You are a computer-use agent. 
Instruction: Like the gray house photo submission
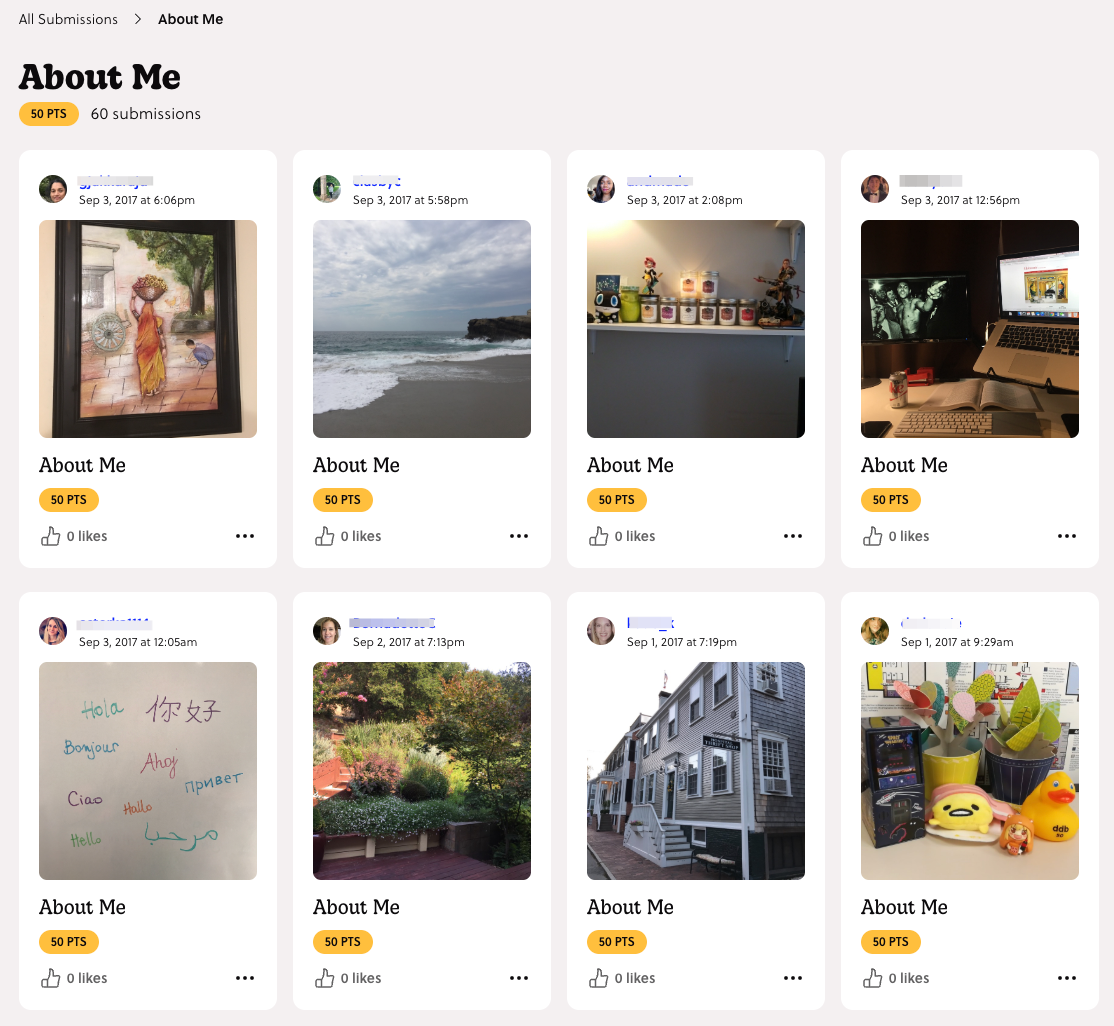click(x=598, y=978)
